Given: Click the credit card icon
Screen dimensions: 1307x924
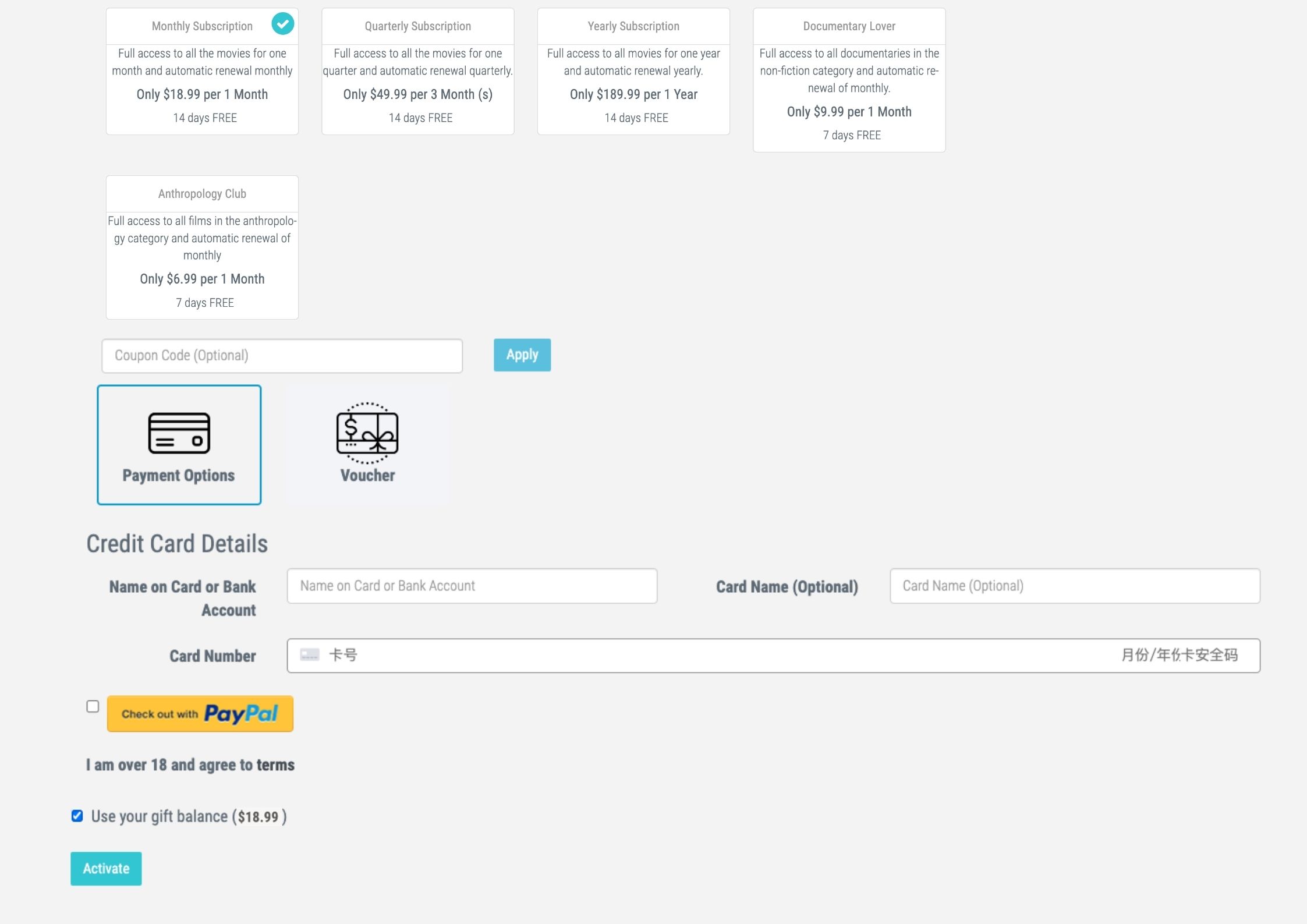Looking at the screenshot, I should click(179, 433).
